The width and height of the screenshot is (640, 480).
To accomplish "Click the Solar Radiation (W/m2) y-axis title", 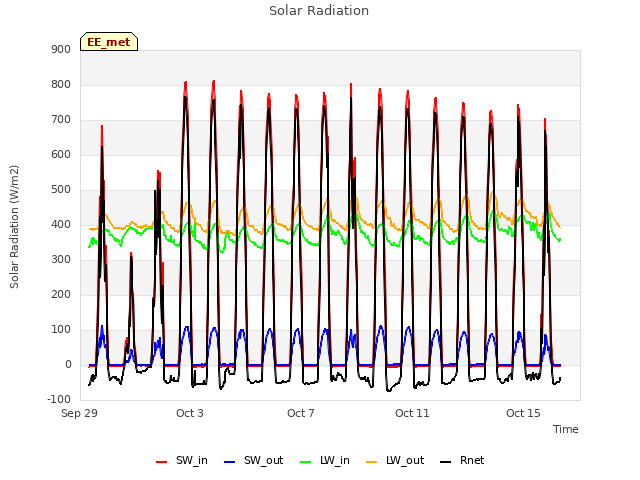I will click(14, 227).
